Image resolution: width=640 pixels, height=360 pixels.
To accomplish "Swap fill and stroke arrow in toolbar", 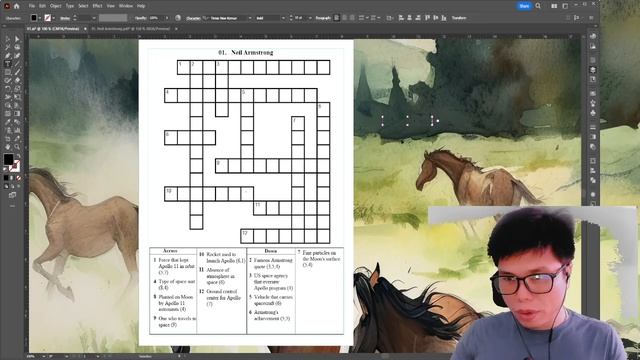I will [17, 156].
